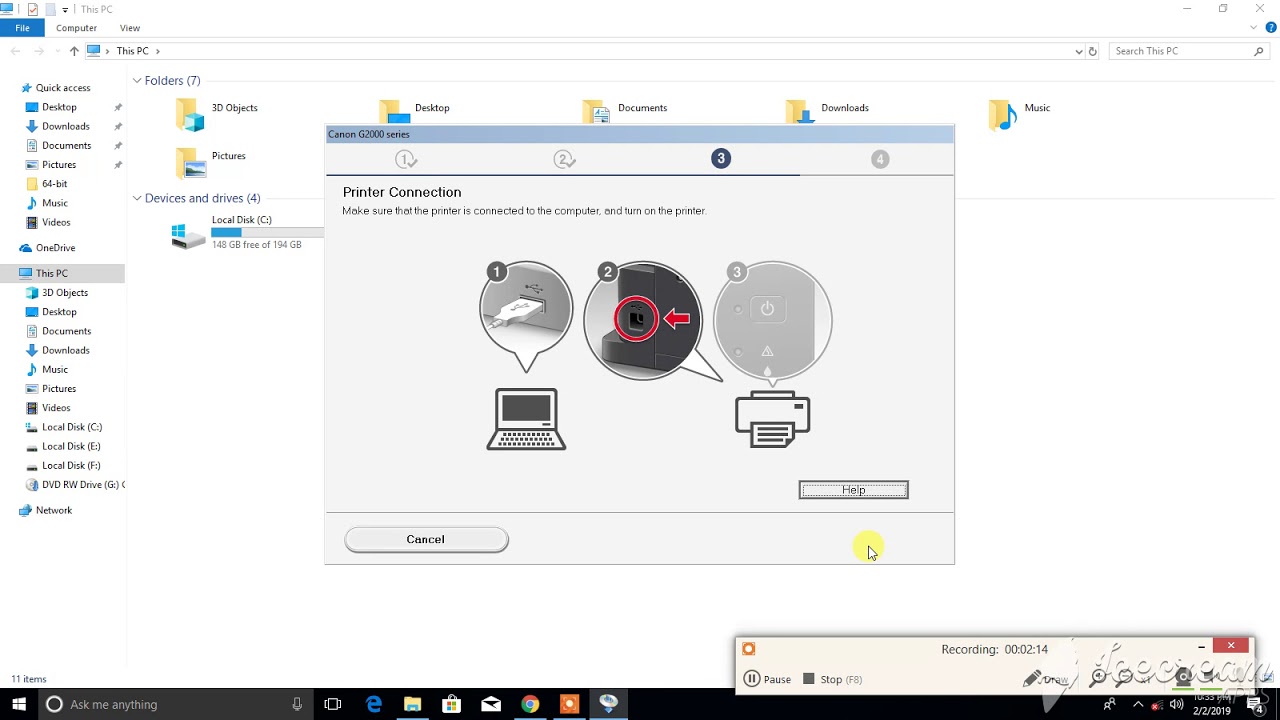Viewport: 1280px width, 720px height.
Task: Click the breadcrumb chevron after This PC
Action: (x=158, y=51)
